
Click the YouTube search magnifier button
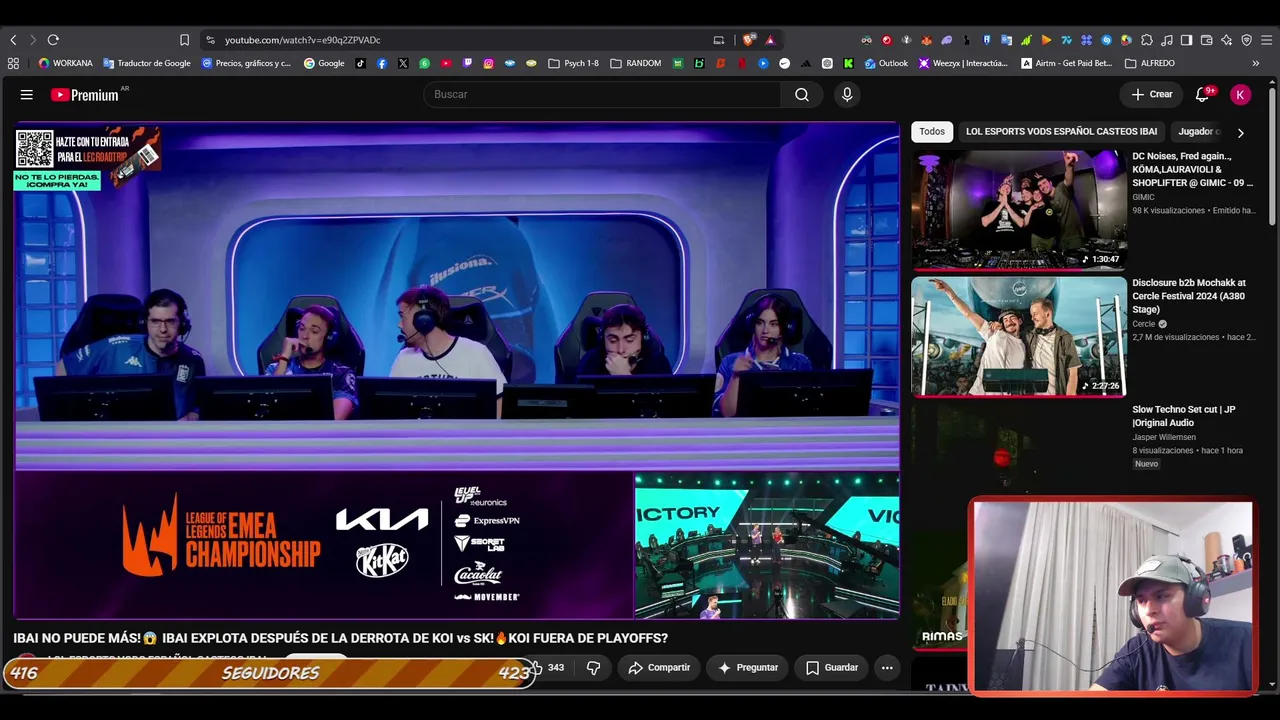[802, 94]
